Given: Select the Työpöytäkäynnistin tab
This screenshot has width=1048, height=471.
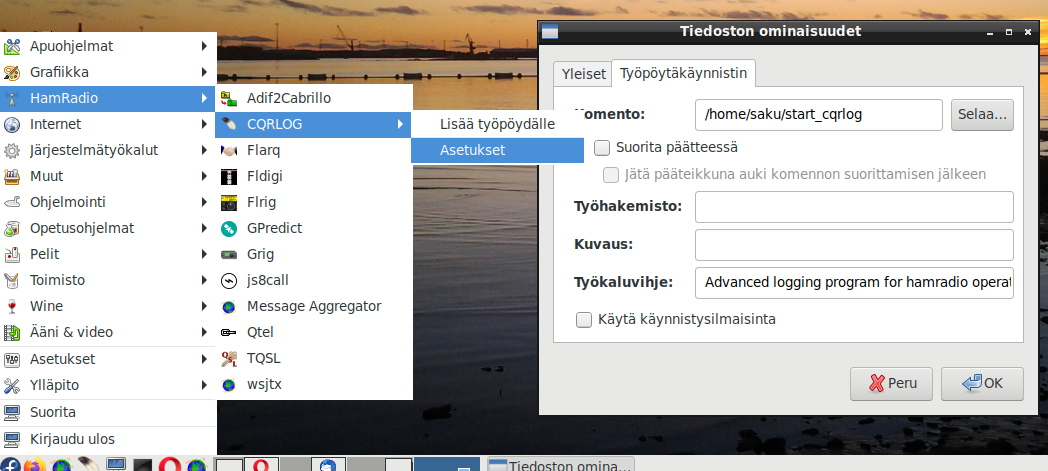Looking at the screenshot, I should pyautogui.click(x=683, y=73).
